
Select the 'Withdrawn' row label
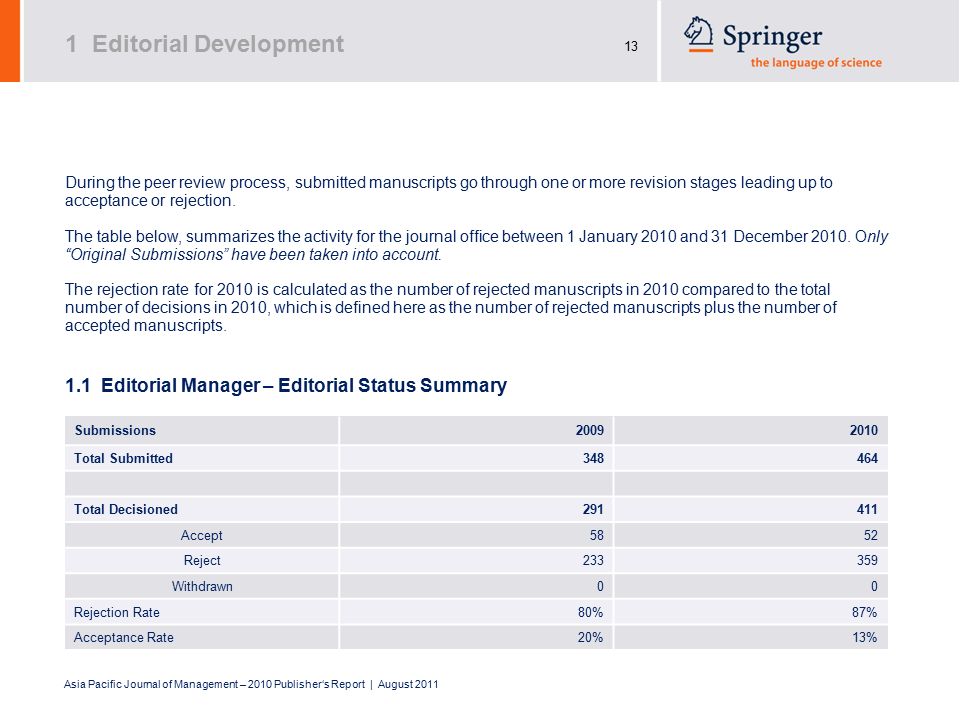pyautogui.click(x=202, y=587)
